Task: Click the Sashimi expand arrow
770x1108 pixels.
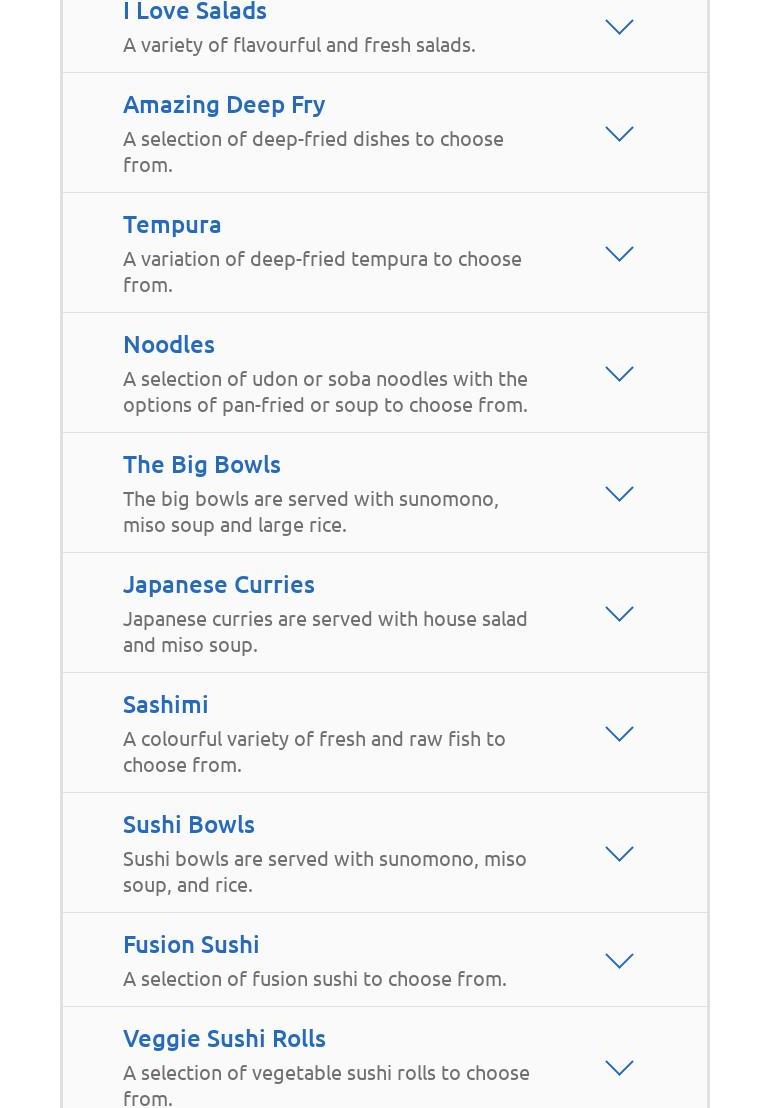Action: tap(619, 734)
